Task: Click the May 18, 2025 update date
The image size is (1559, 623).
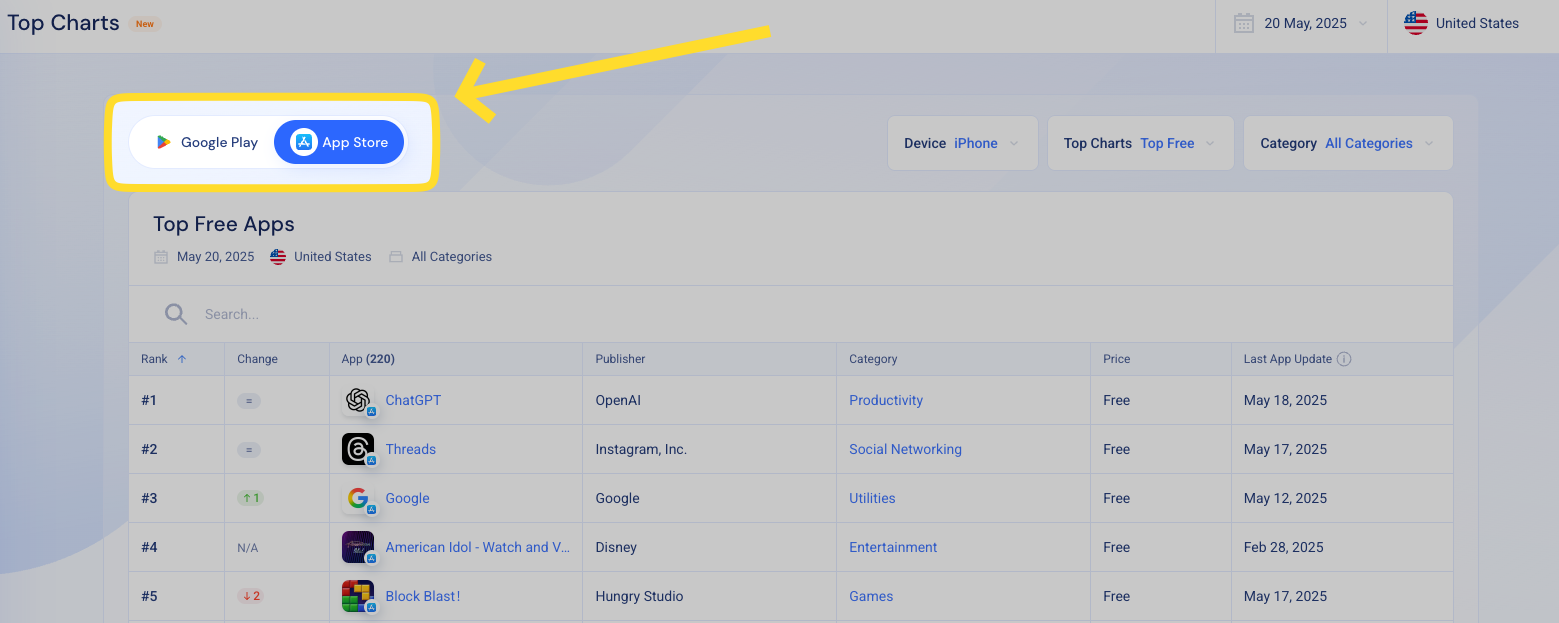Action: click(x=1285, y=400)
